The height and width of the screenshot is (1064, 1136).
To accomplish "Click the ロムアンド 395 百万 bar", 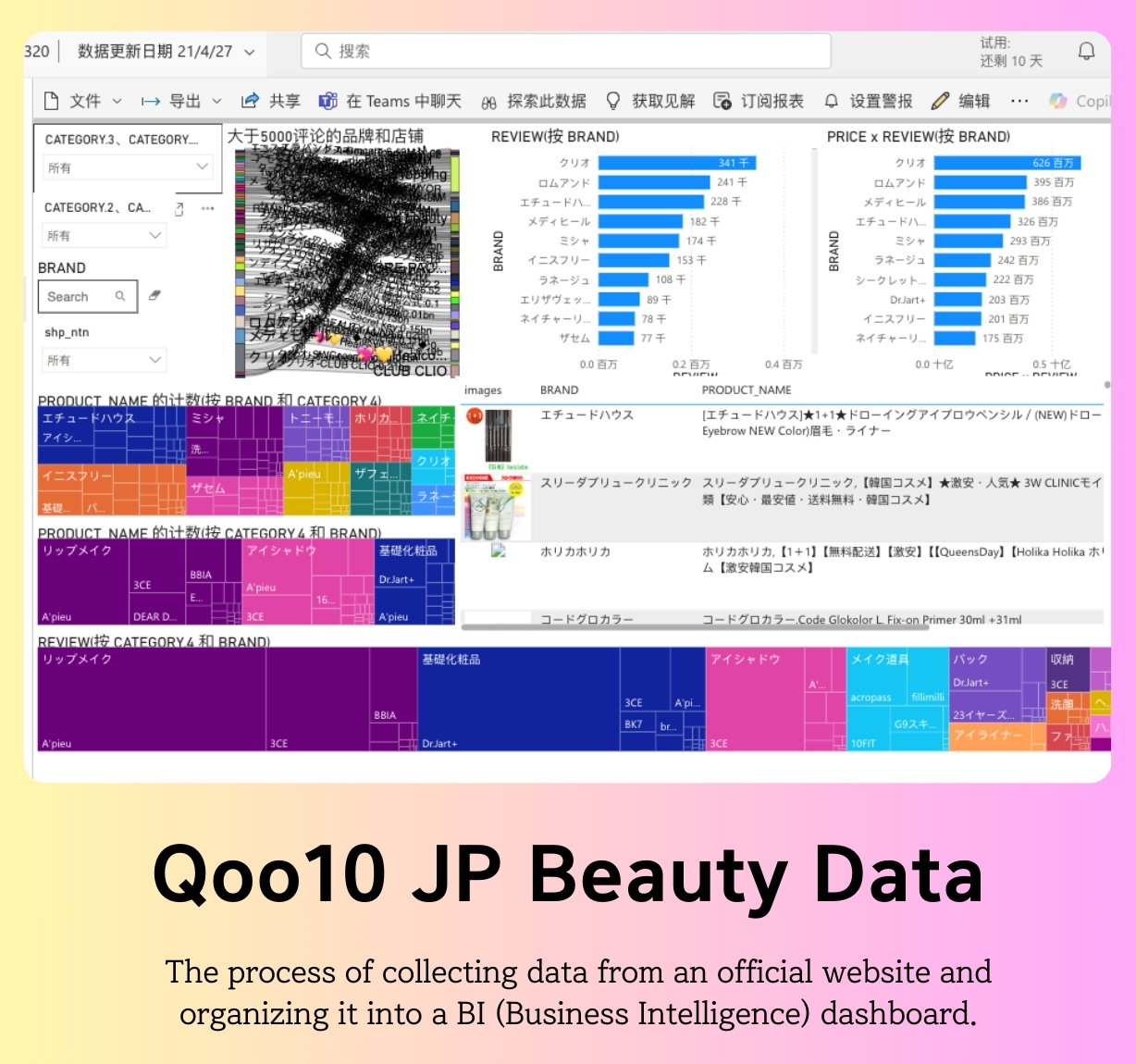I will [x=981, y=182].
